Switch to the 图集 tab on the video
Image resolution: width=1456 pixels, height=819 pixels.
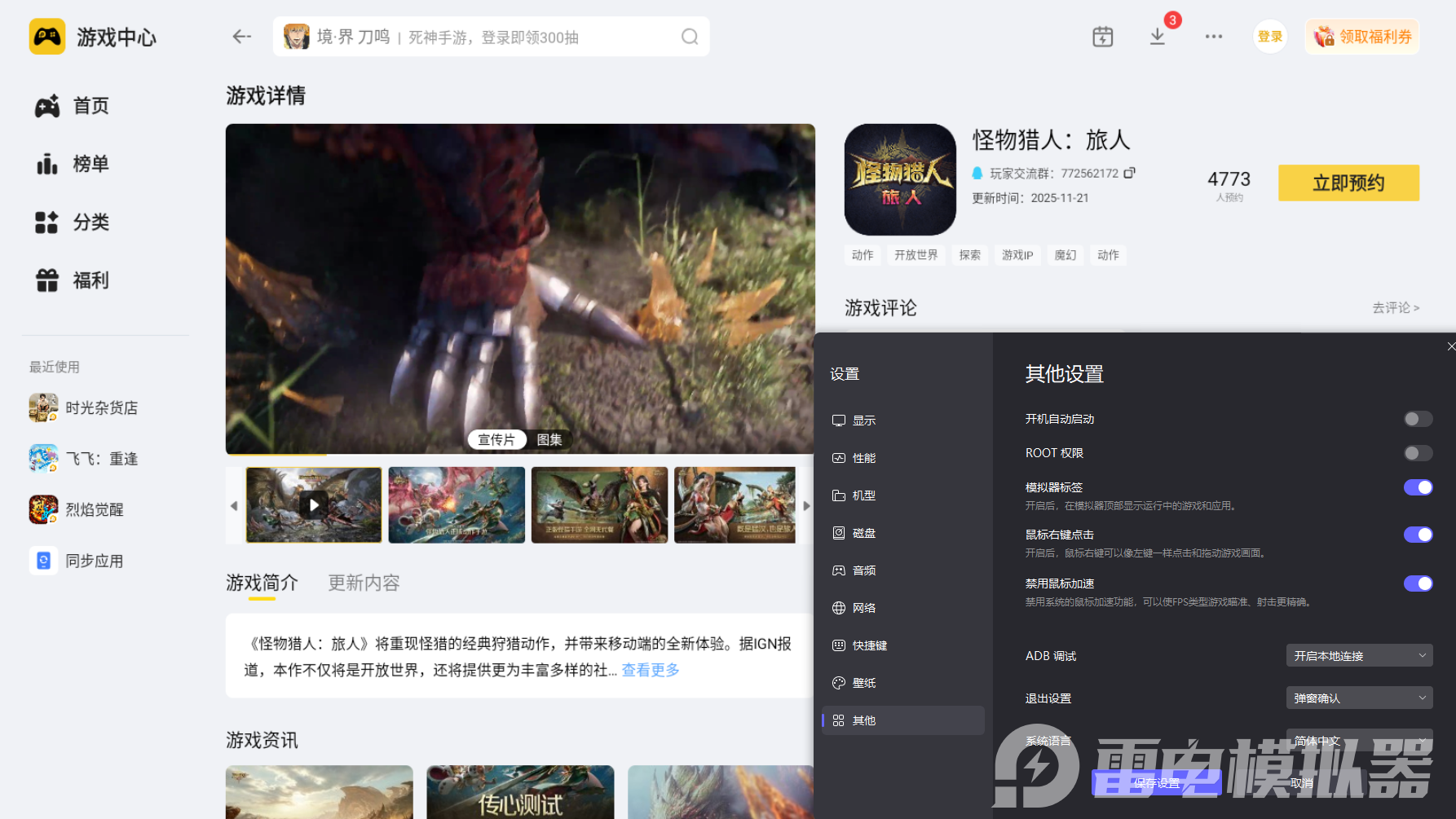[551, 439]
